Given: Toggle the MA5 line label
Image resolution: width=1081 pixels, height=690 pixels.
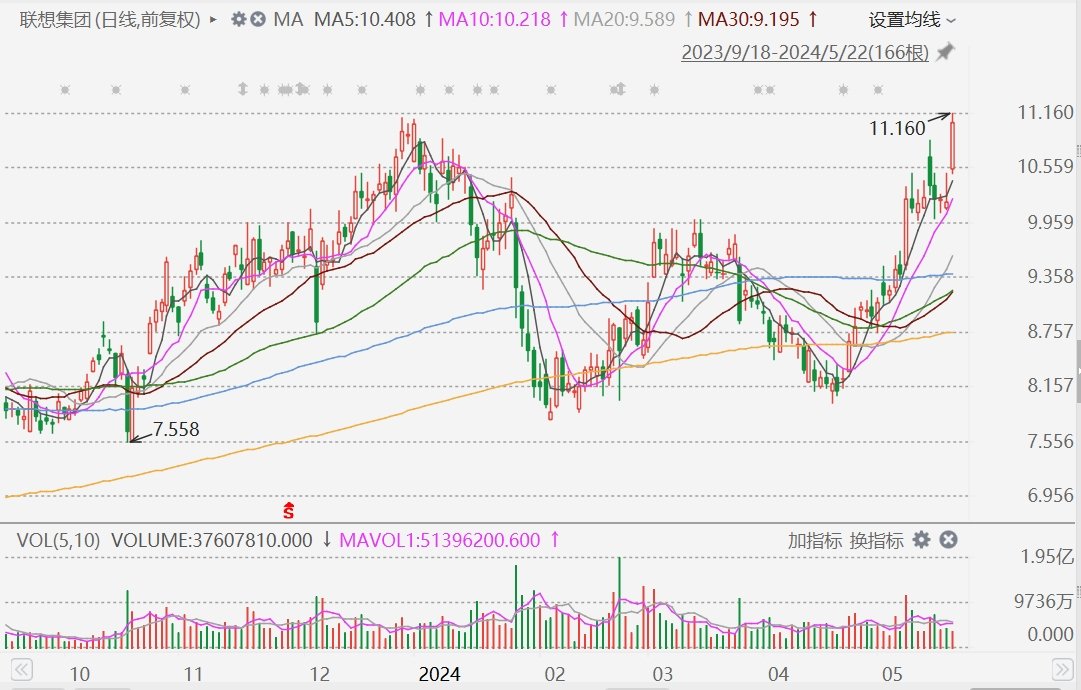Looking at the screenshot, I should [x=364, y=19].
